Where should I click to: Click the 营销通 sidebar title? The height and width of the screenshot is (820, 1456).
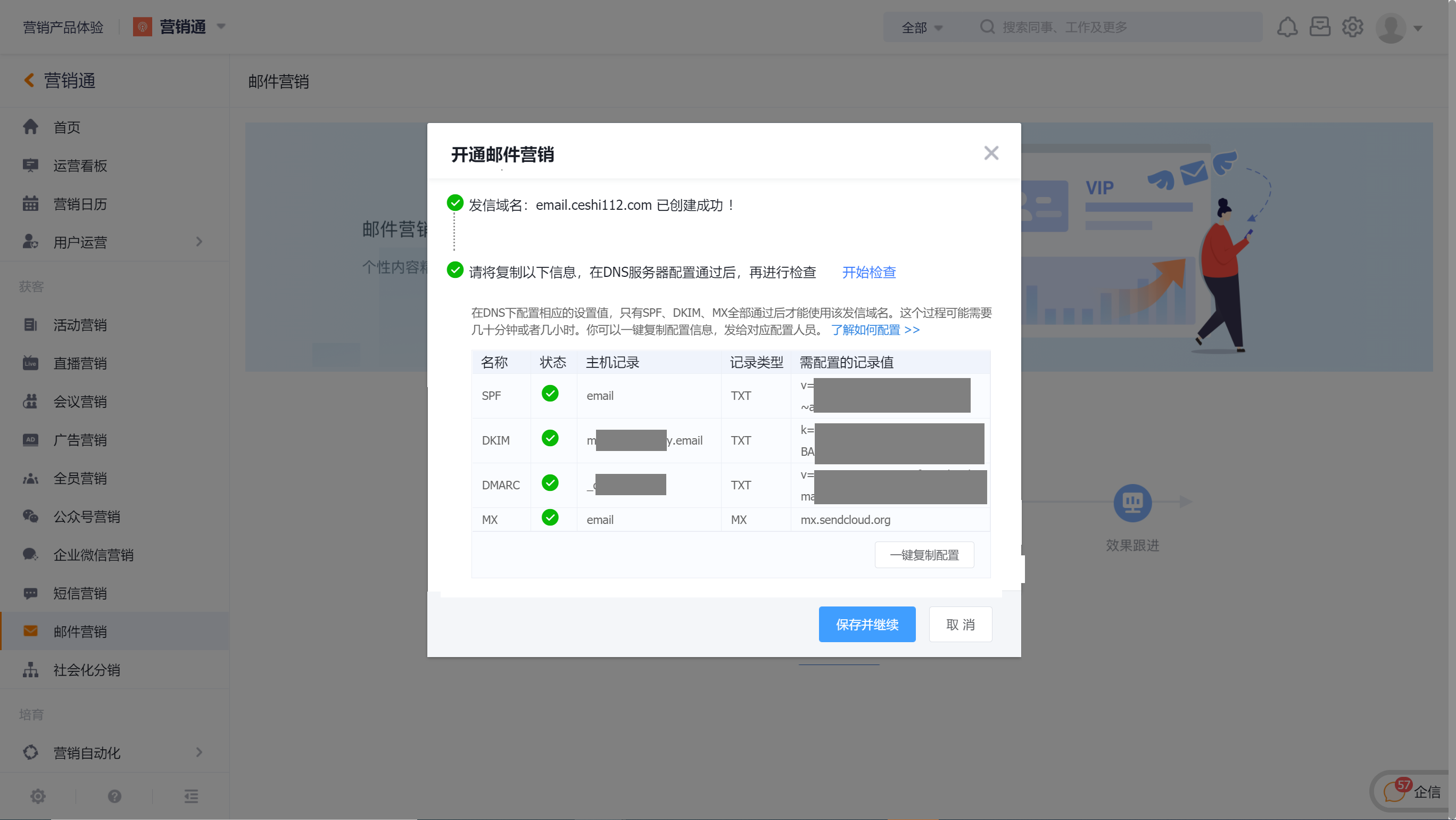[70, 80]
